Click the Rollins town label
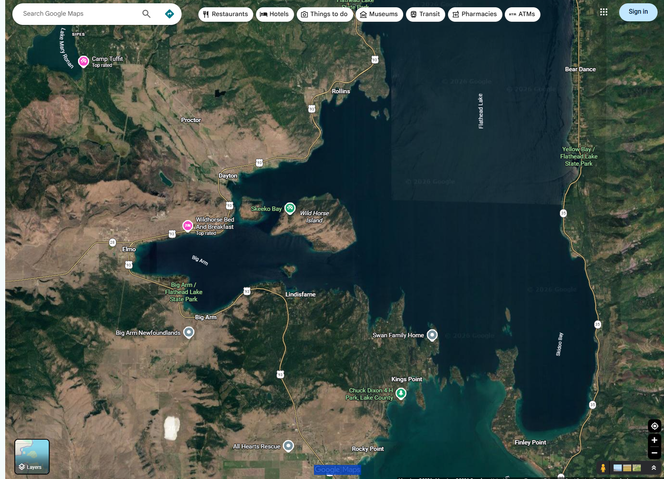 341,91
